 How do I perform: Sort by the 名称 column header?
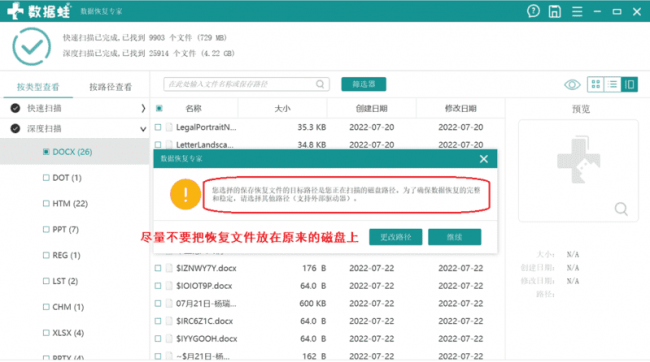click(194, 108)
